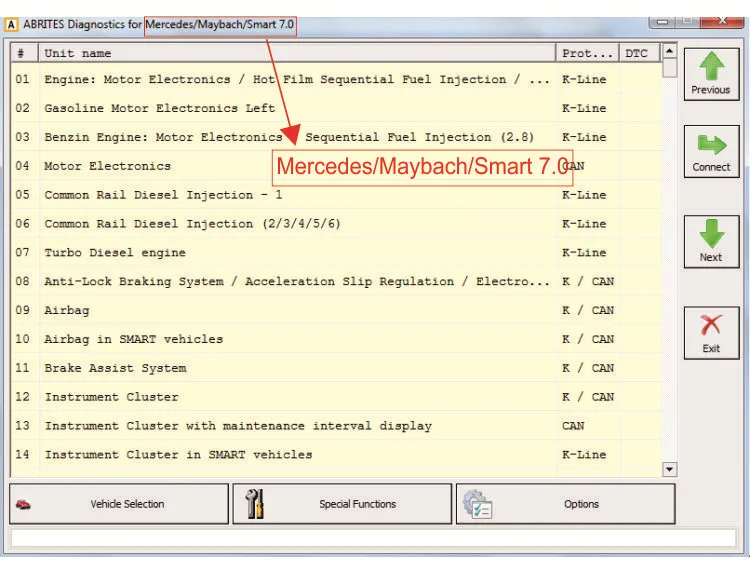Click scrollbar up arrow of unit list

coord(670,50)
